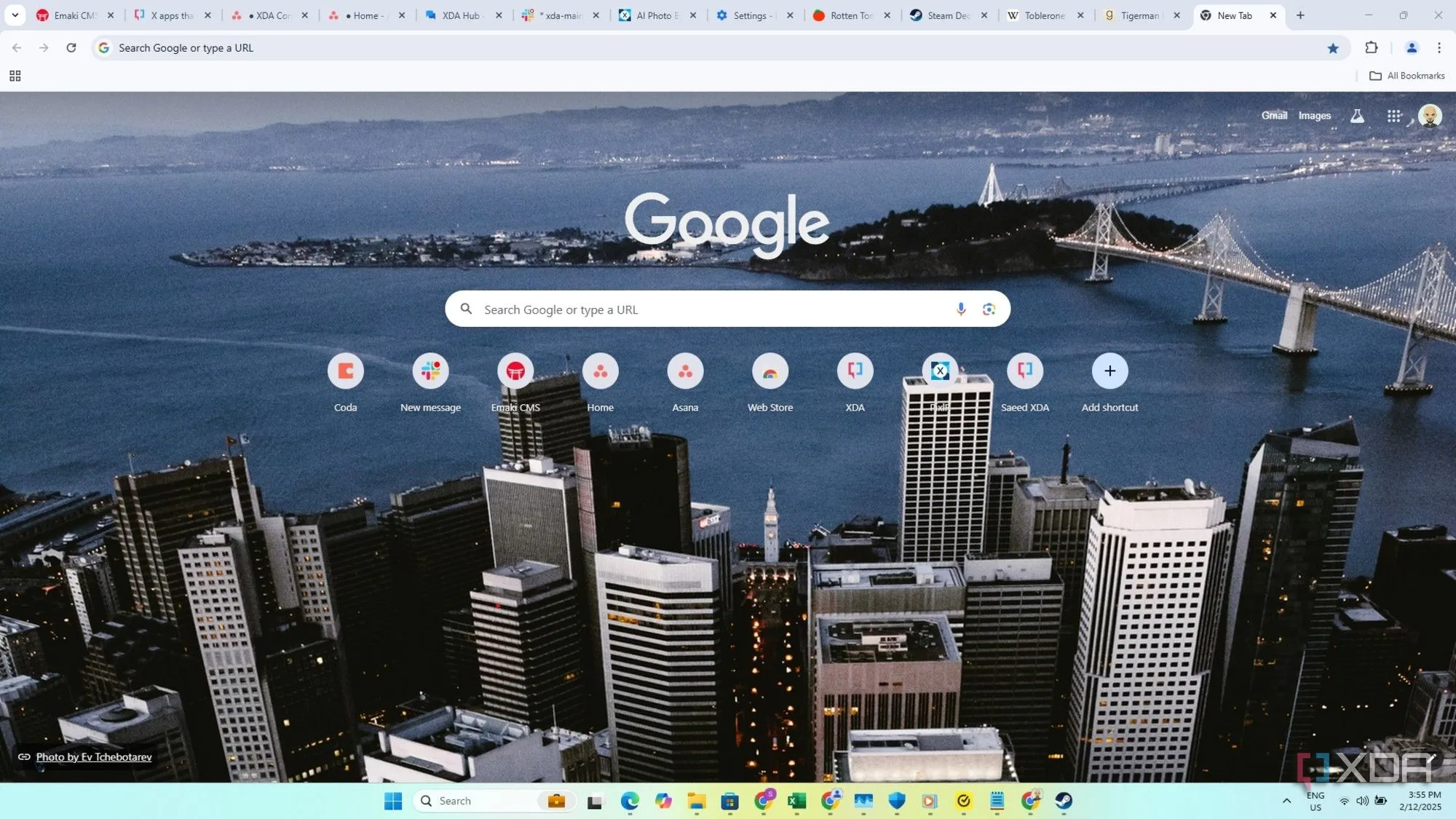Open the Extensions puzzle icon
Image resolution: width=1456 pixels, height=819 pixels.
1372,48
